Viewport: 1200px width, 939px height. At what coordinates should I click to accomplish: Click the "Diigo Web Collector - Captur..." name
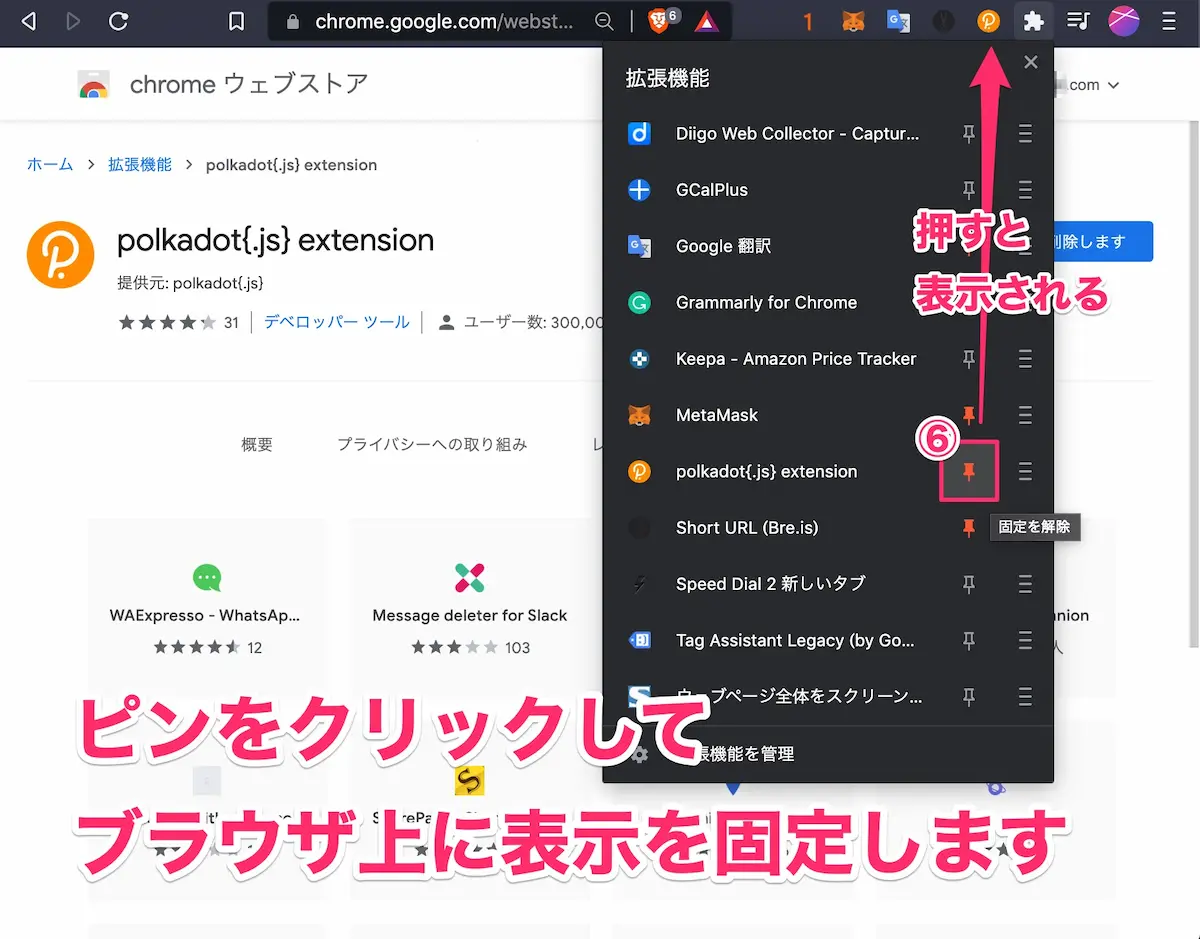pos(797,134)
